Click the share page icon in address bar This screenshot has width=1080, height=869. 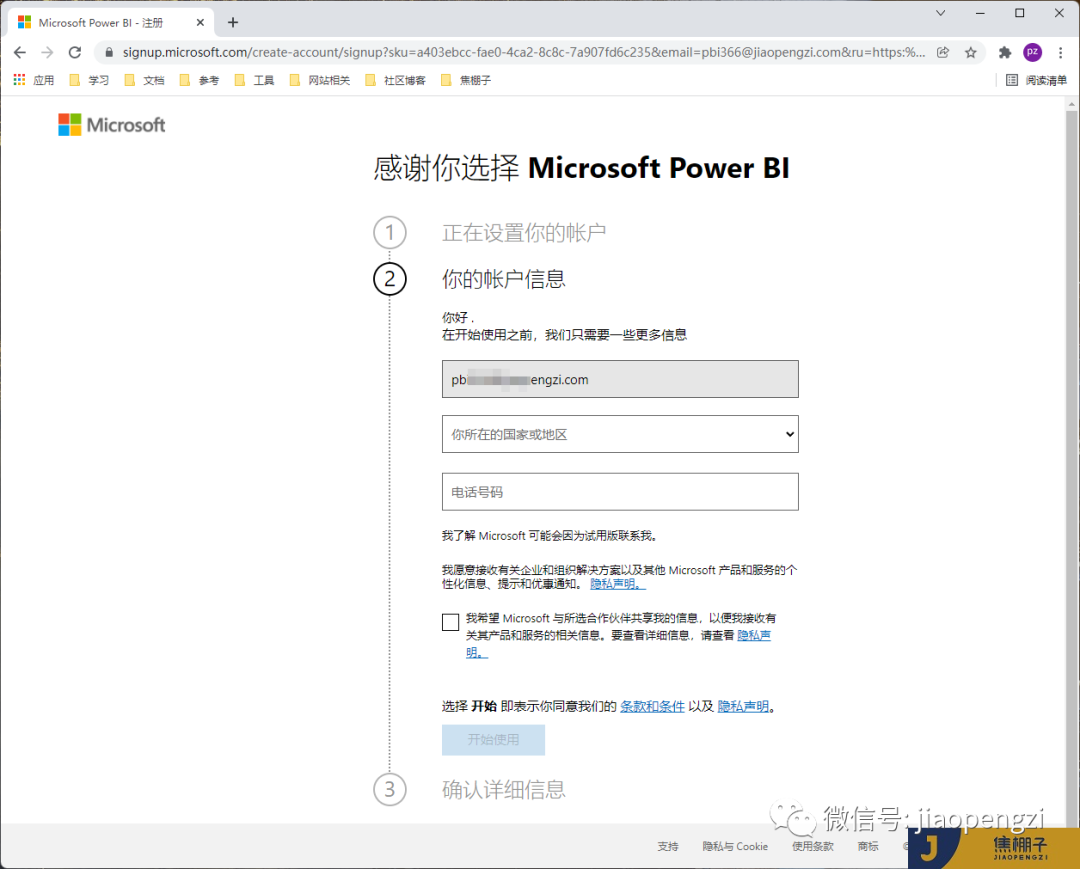click(x=943, y=52)
